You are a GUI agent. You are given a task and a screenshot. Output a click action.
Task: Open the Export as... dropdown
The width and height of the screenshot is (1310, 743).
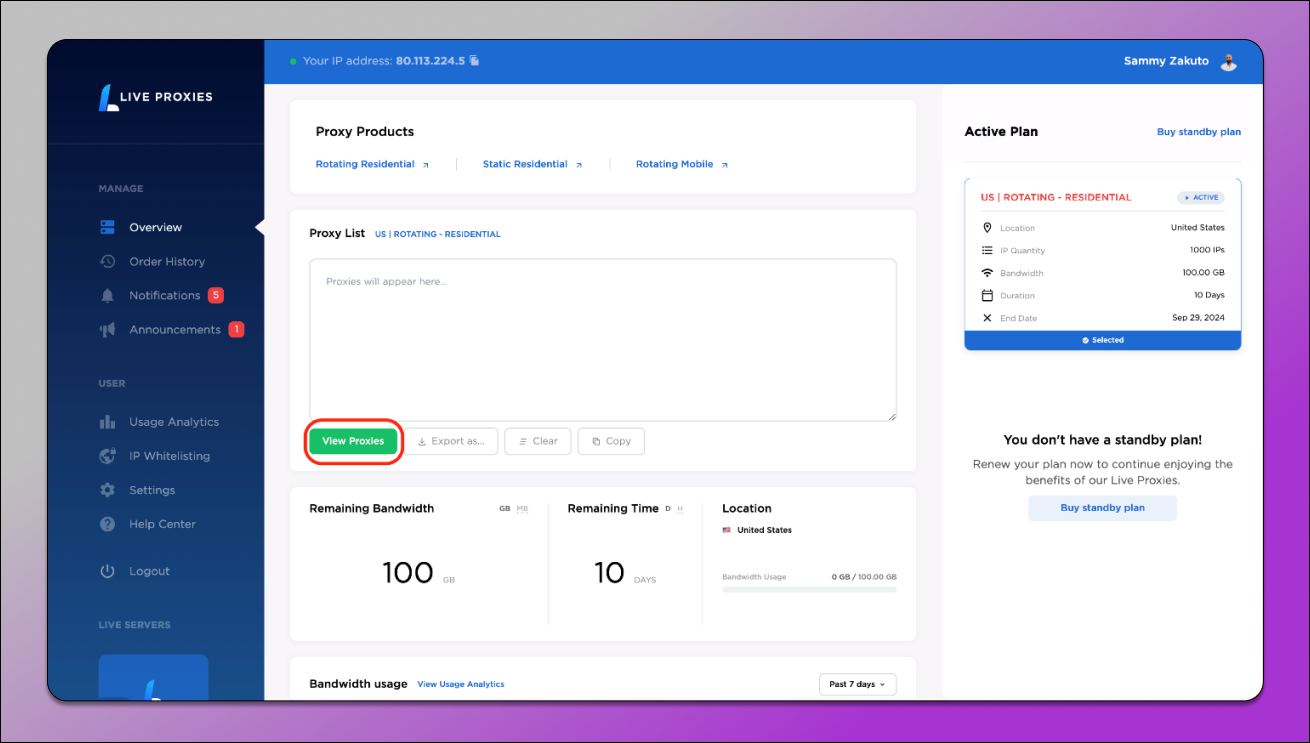click(x=451, y=441)
